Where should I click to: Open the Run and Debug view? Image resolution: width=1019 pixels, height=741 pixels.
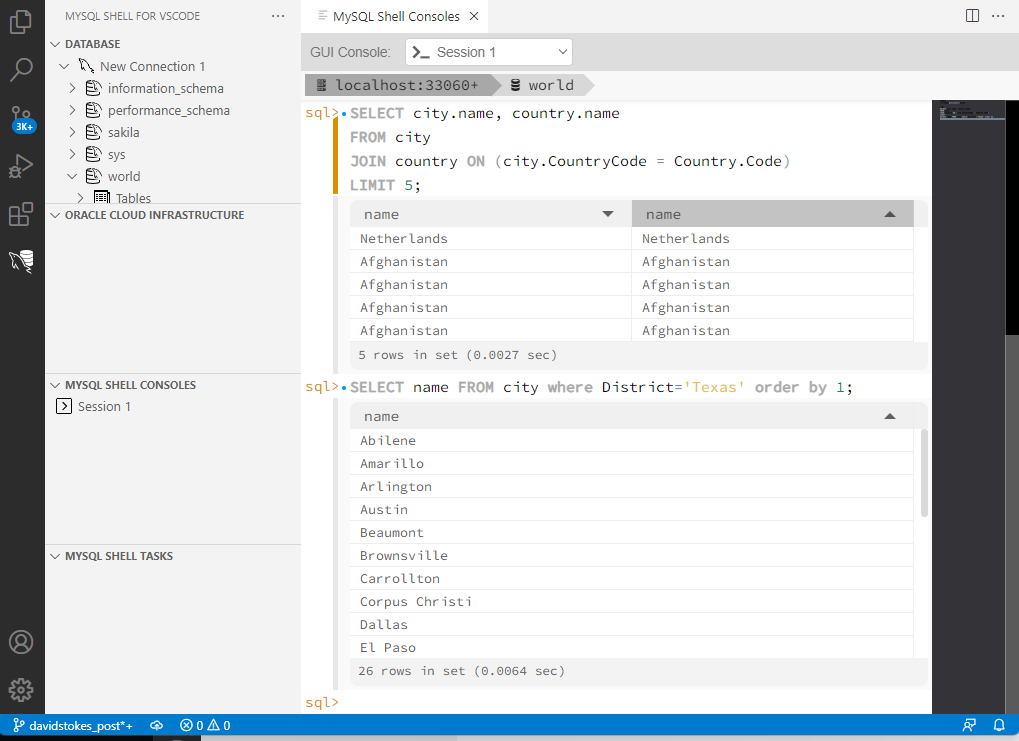21,166
